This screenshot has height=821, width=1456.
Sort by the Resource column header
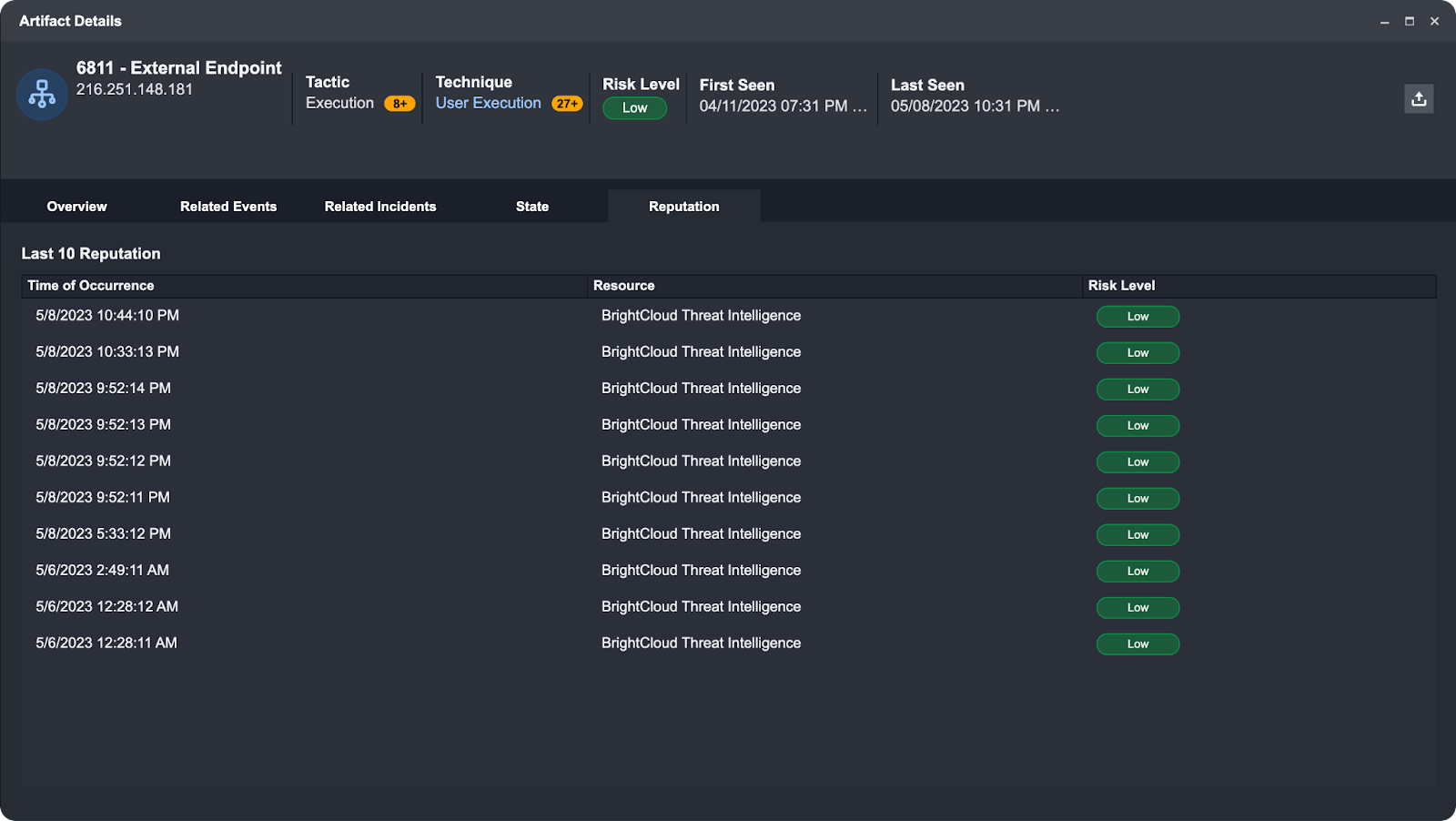tap(623, 286)
